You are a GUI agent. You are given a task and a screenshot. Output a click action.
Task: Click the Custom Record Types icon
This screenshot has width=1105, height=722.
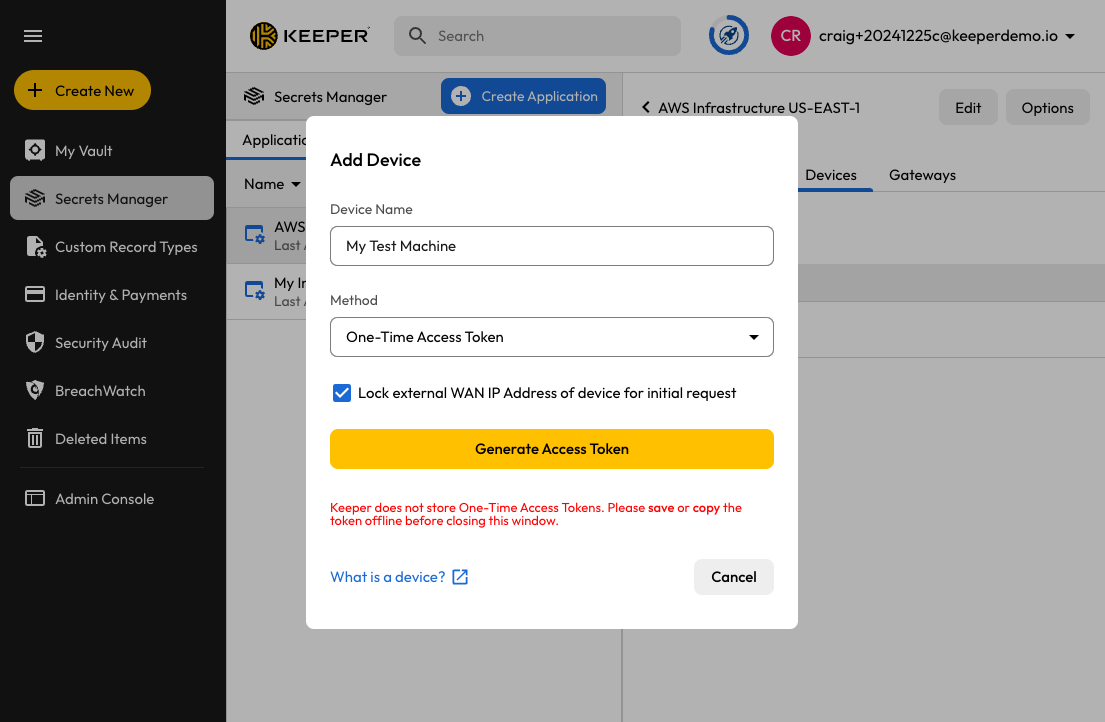pos(35,247)
